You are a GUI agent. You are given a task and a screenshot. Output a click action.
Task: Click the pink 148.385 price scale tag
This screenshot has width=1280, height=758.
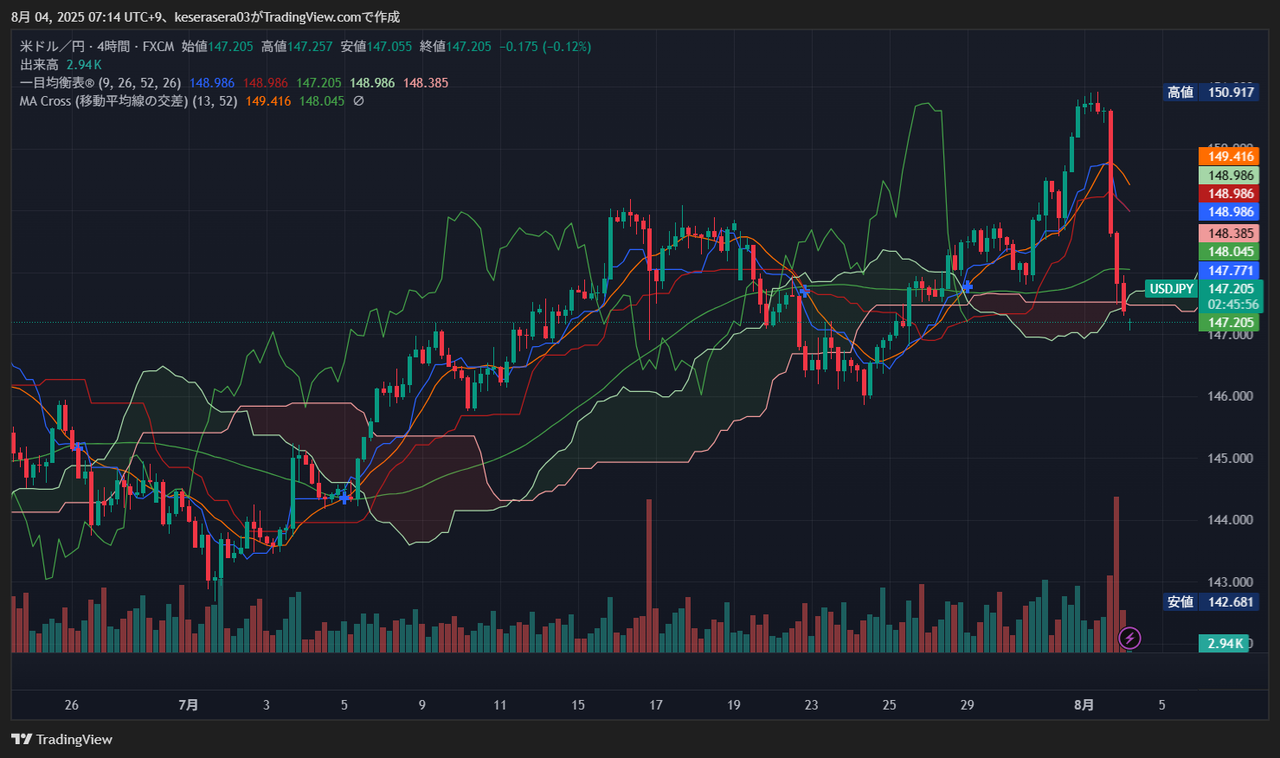(x=1227, y=233)
